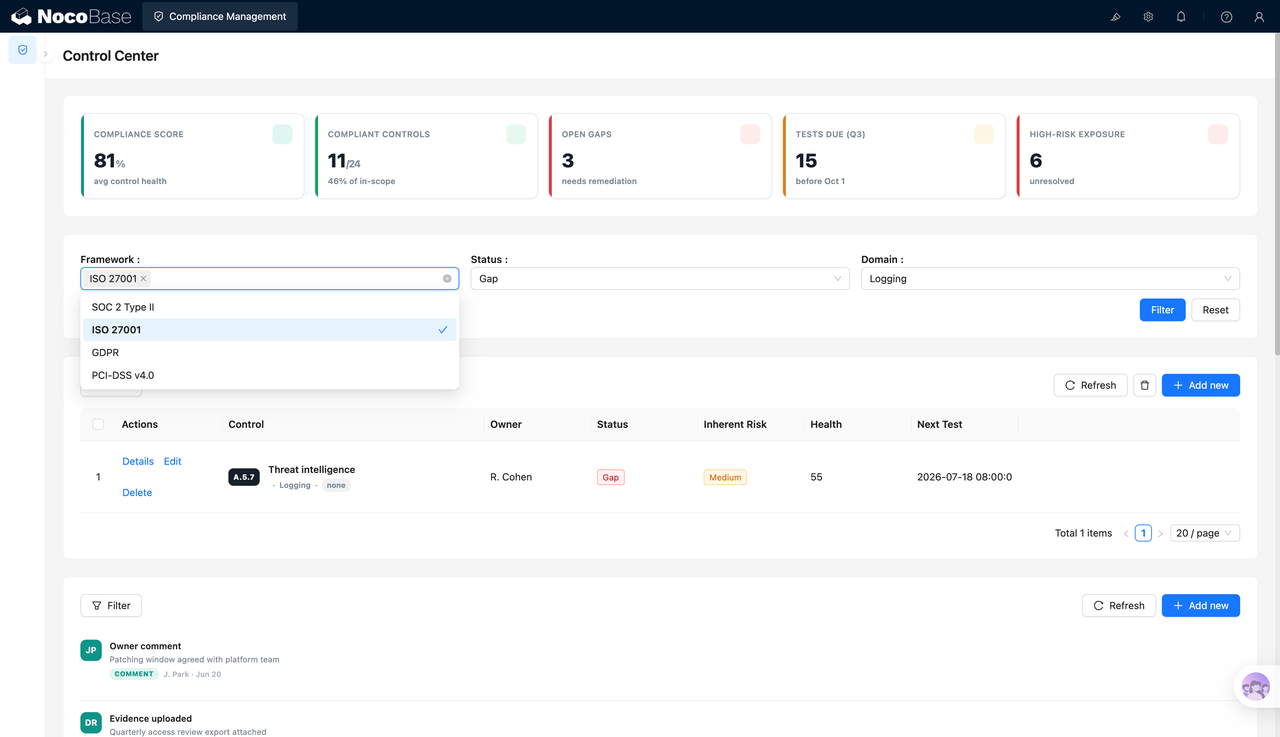Click the shield icon in the left sidebar
Viewport: 1280px width, 737px height.
tap(23, 50)
